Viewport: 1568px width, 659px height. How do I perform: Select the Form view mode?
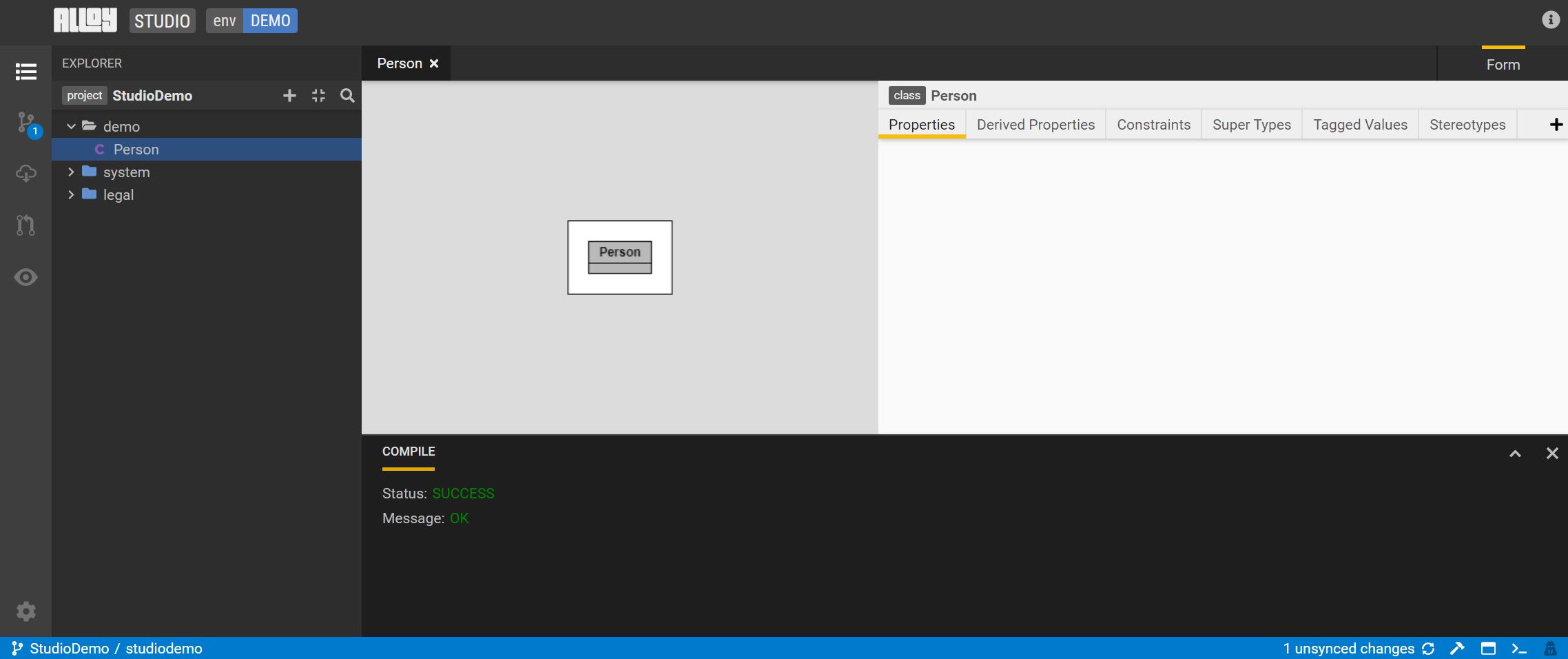[1503, 64]
